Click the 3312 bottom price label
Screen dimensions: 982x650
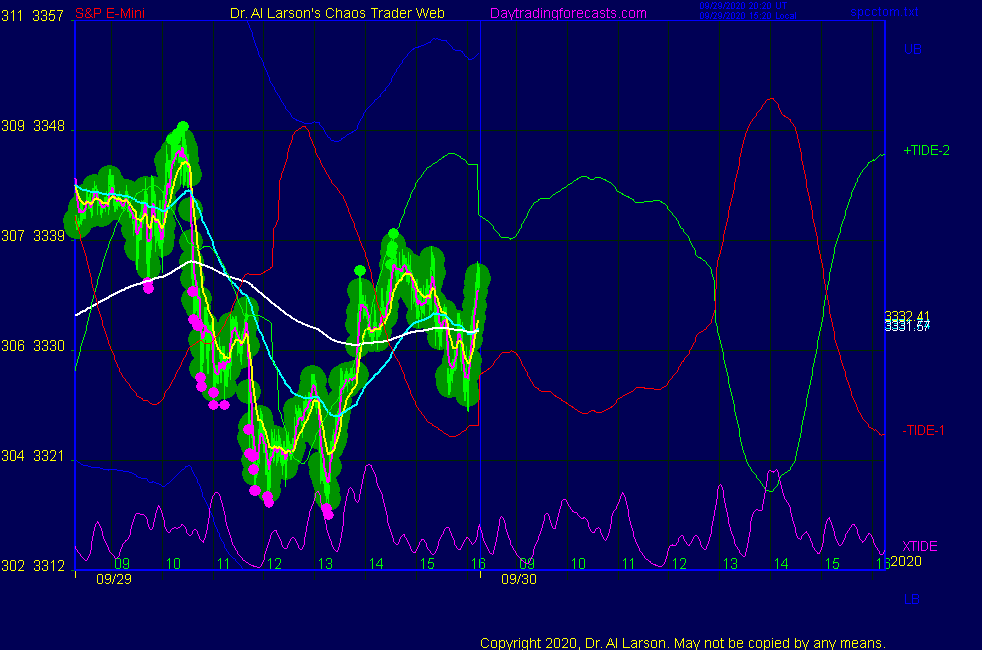(x=49, y=566)
